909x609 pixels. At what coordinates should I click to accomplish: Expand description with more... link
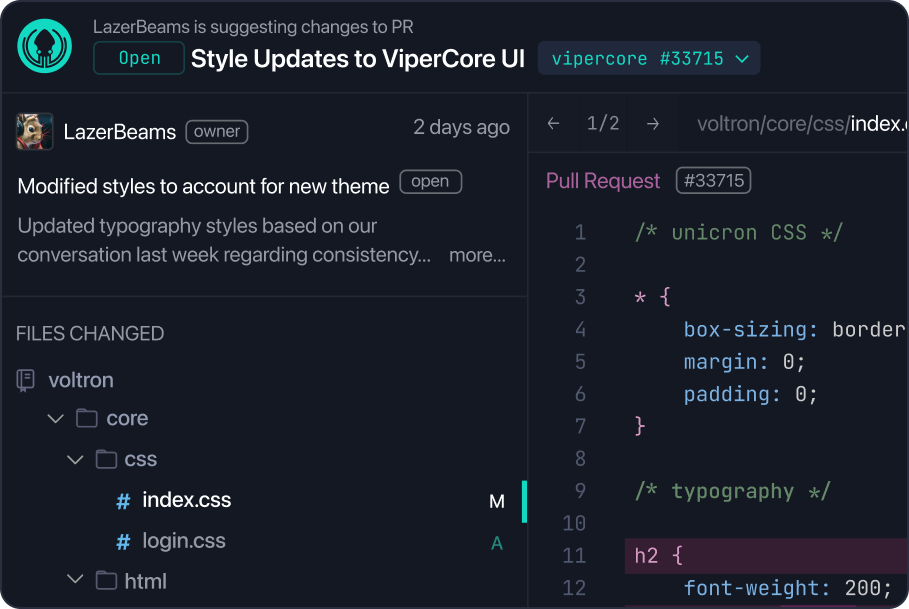477,255
